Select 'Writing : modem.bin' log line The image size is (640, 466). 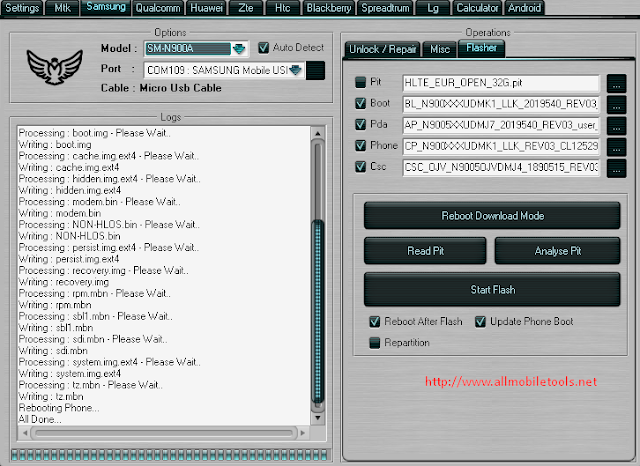(60, 213)
